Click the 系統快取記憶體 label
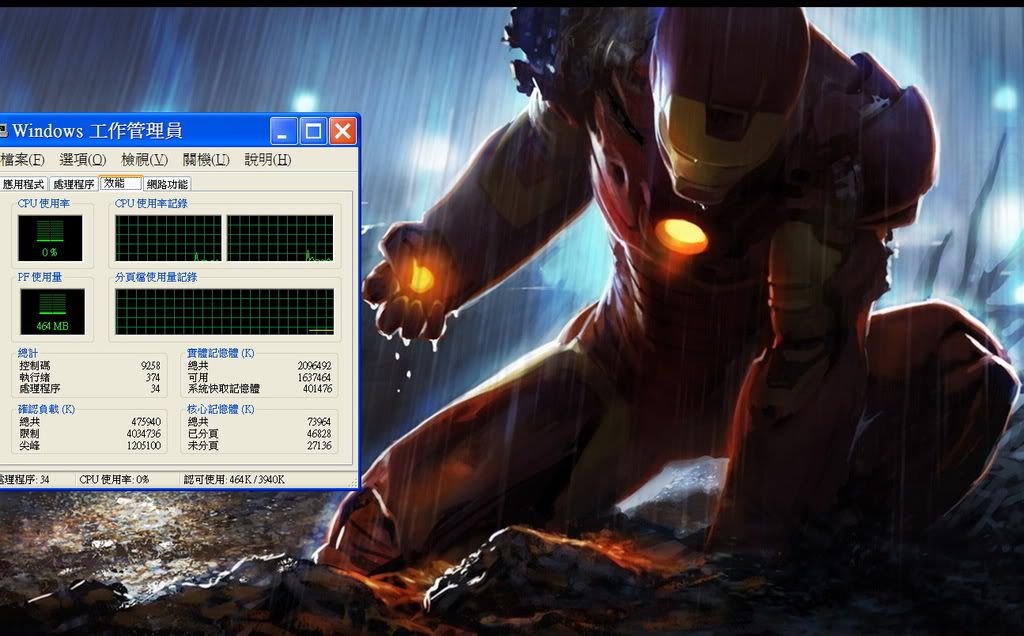The width and height of the screenshot is (1024, 636). [x=223, y=389]
